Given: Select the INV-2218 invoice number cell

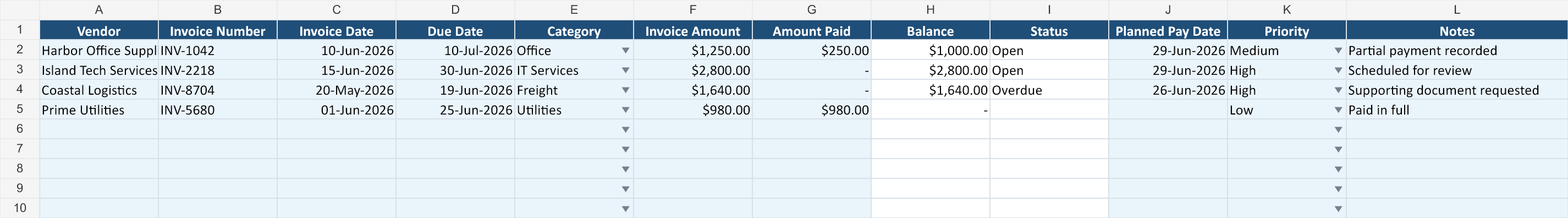Looking at the screenshot, I should click(217, 70).
